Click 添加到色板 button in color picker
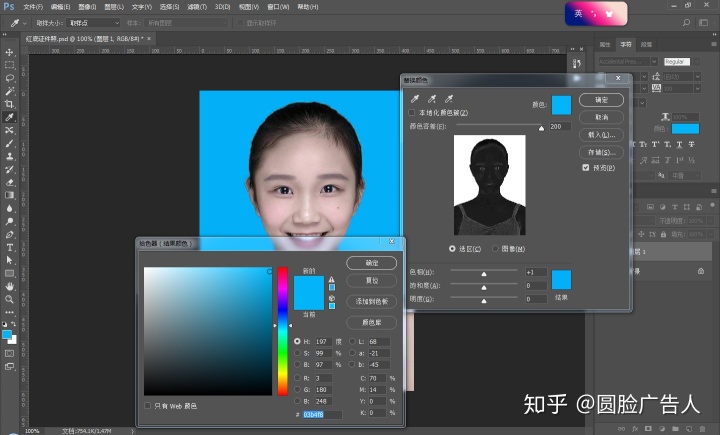The width and height of the screenshot is (720, 435). click(371, 301)
